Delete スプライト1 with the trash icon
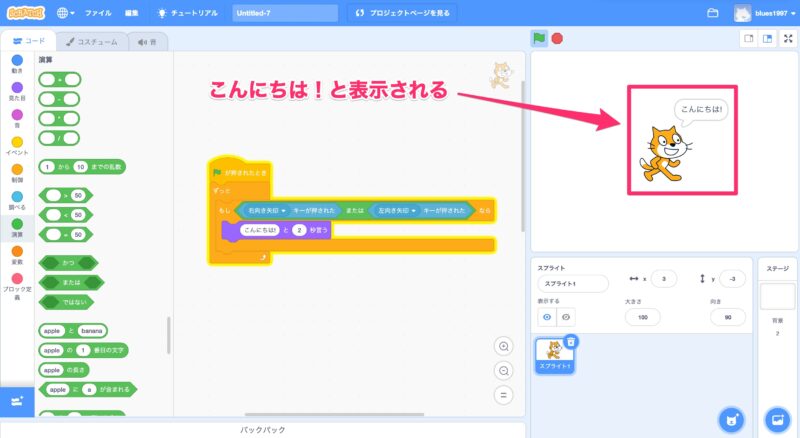The height and width of the screenshot is (438, 800). coord(570,341)
